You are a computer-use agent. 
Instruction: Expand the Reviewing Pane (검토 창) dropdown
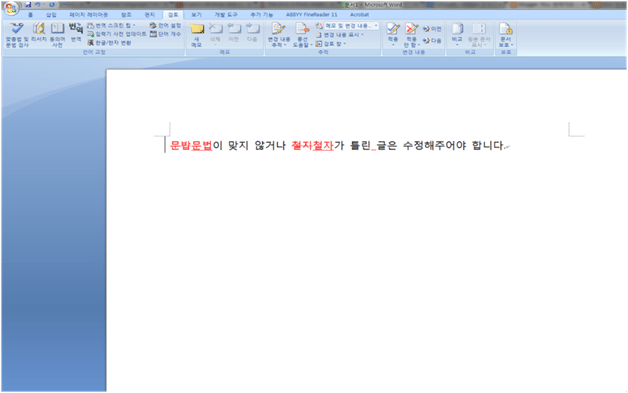(330, 44)
